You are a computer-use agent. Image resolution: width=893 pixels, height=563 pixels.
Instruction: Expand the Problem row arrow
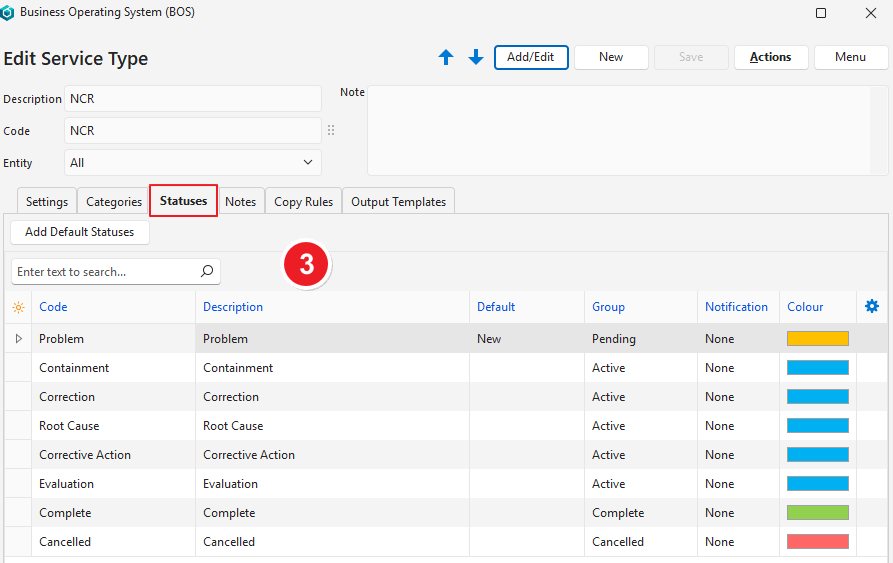18,339
